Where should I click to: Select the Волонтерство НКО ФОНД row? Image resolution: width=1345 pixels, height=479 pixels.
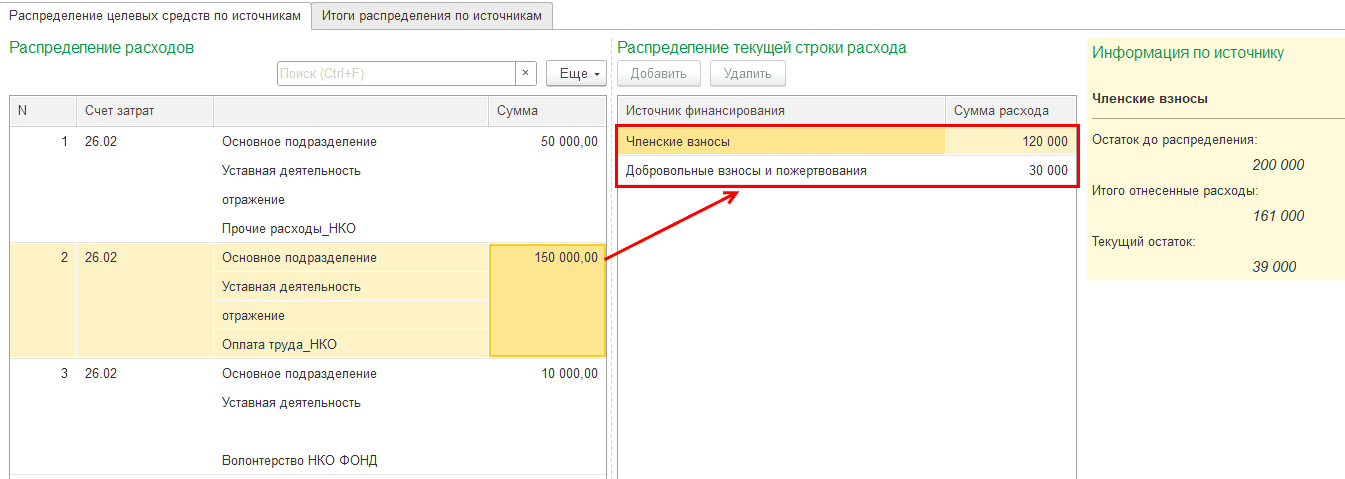coord(300,461)
